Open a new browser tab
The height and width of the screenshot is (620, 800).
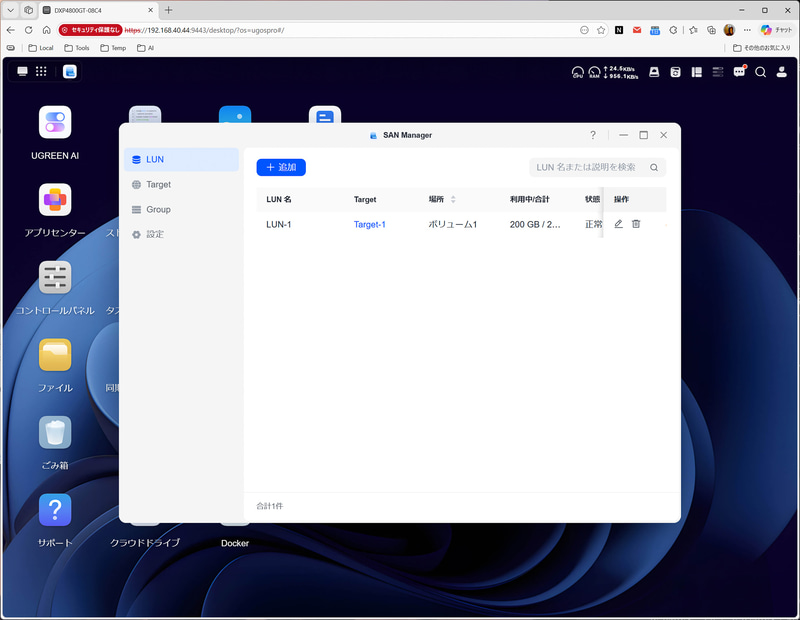(x=168, y=10)
